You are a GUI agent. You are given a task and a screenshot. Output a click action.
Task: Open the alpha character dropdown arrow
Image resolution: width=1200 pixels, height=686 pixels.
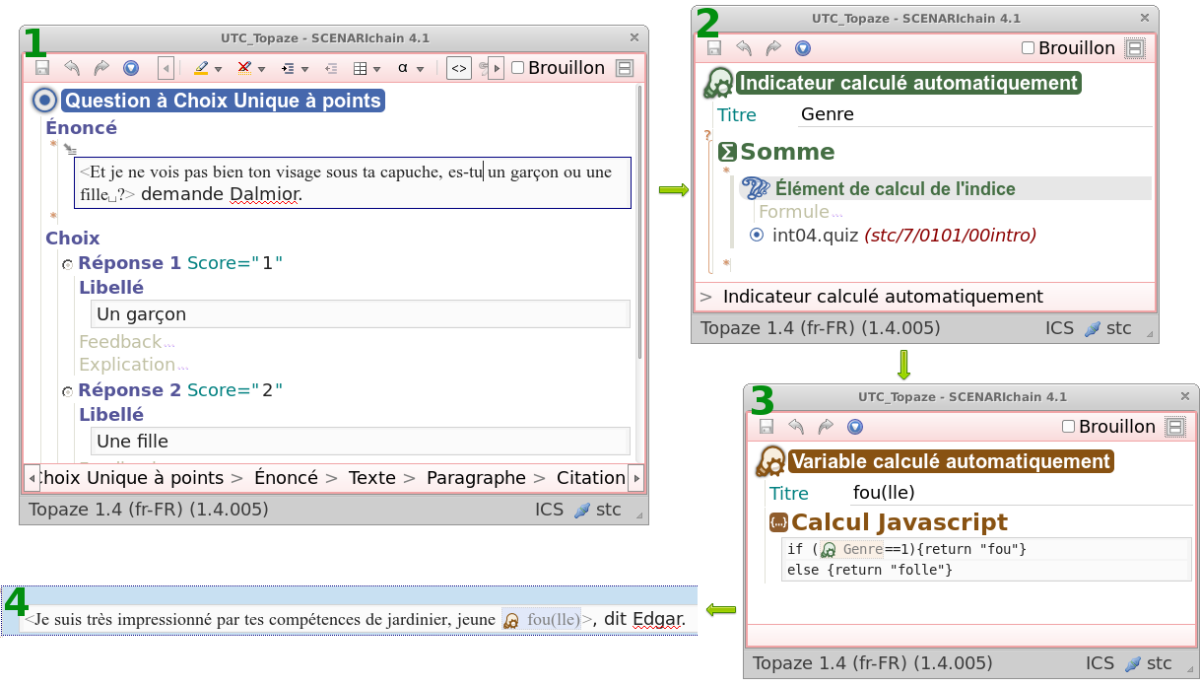point(421,69)
